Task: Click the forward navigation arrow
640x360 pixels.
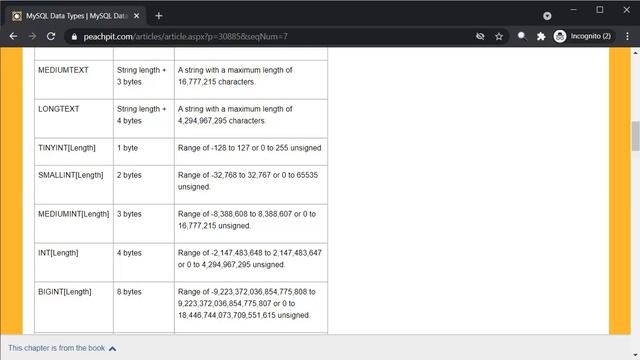Action: click(x=32, y=36)
